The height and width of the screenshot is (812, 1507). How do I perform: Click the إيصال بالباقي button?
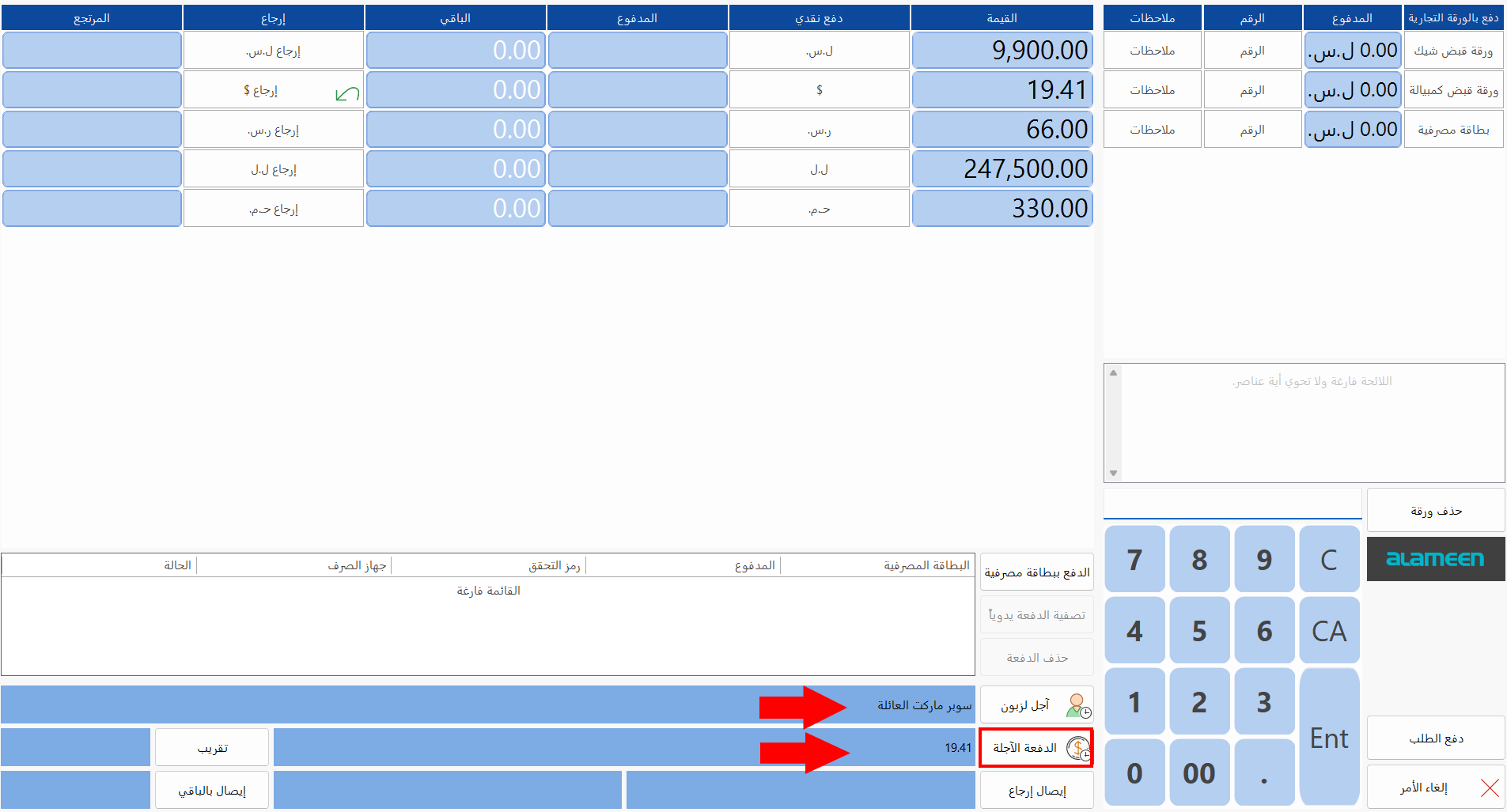[x=212, y=791]
